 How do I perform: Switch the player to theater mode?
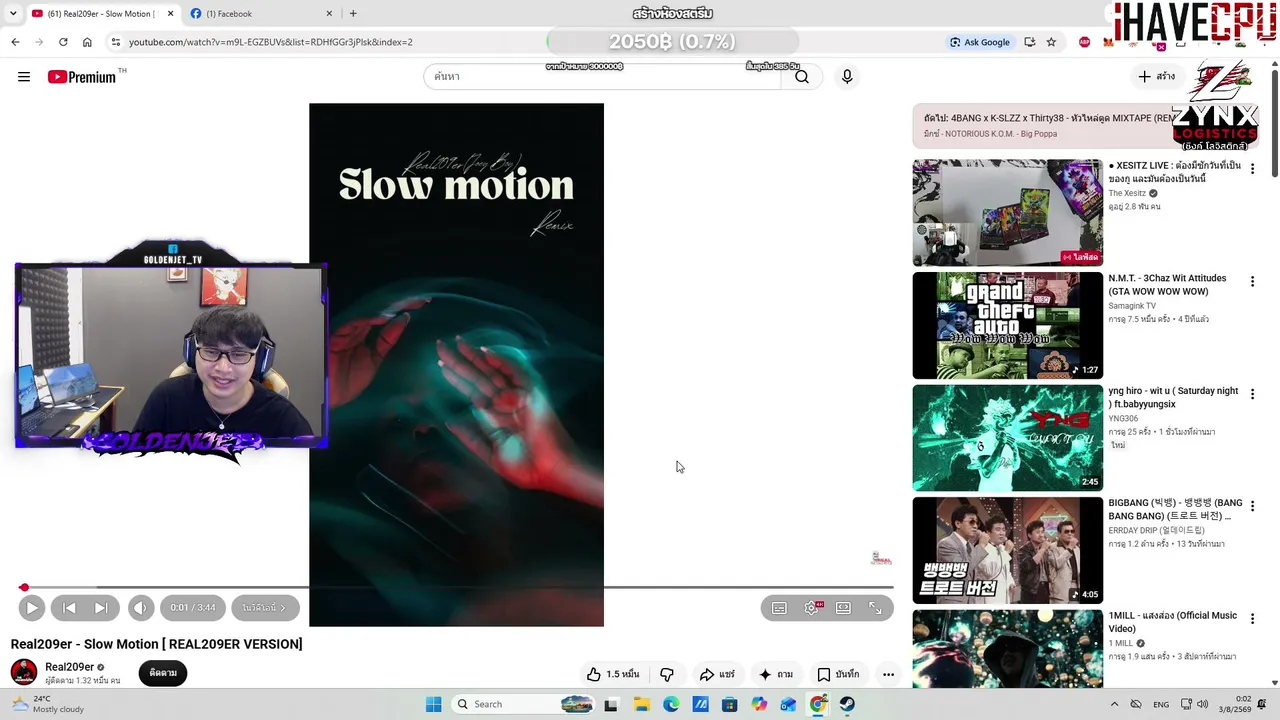click(x=843, y=608)
